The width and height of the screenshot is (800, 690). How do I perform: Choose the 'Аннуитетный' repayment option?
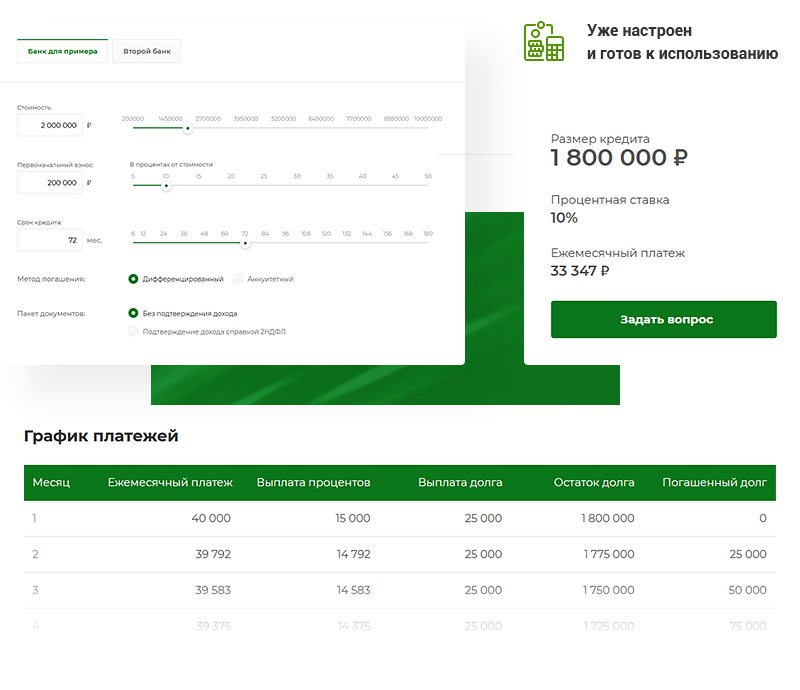238,279
